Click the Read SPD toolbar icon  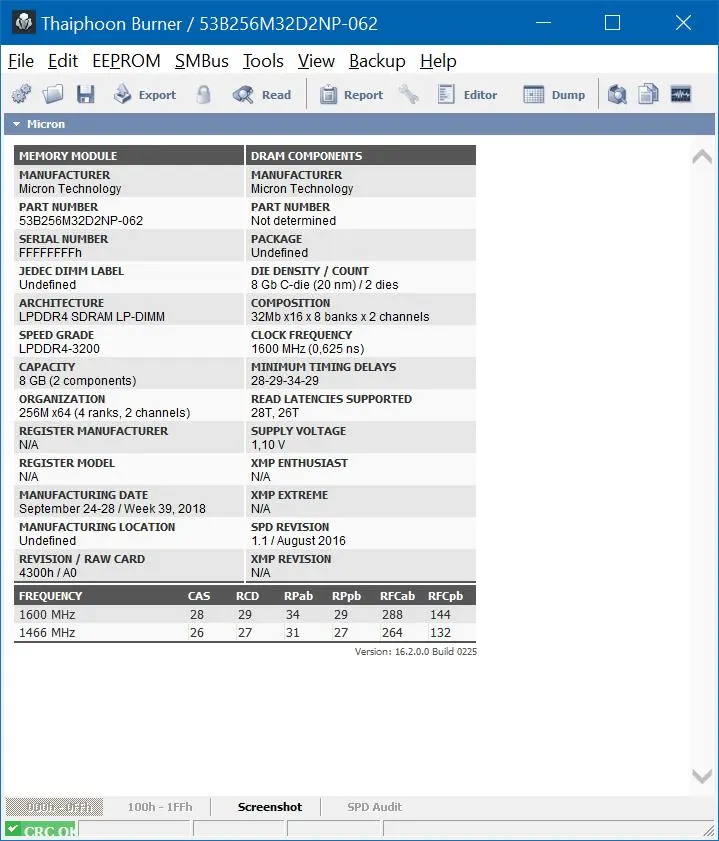coord(243,95)
